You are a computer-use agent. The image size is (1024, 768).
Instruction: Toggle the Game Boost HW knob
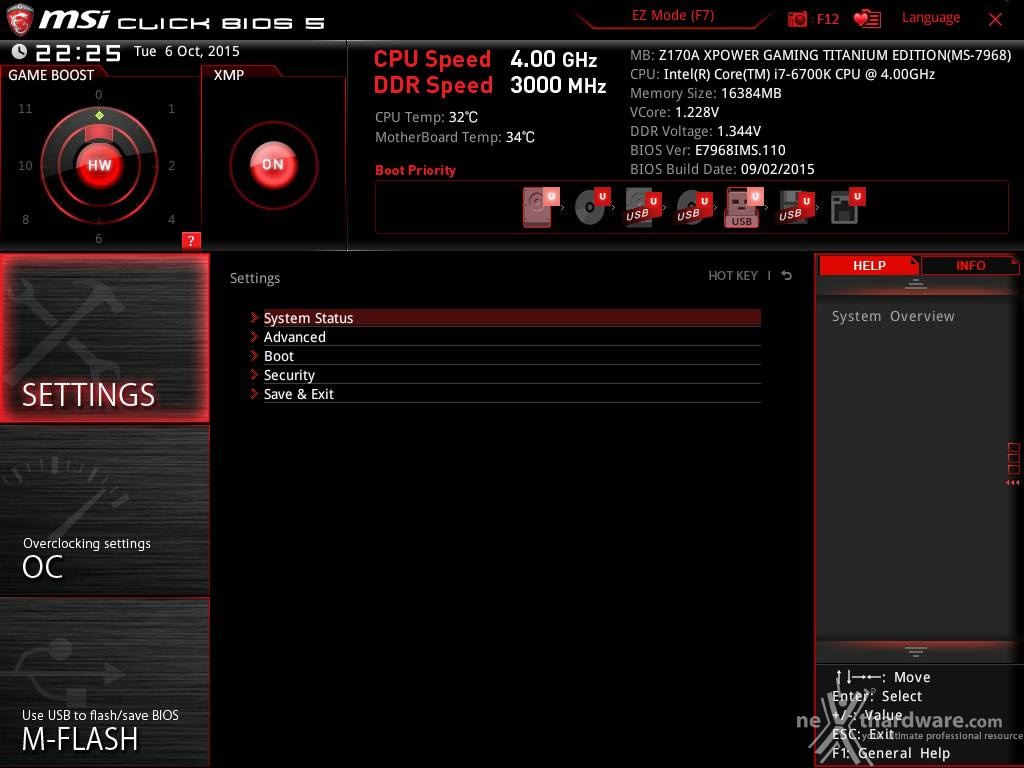[x=99, y=165]
